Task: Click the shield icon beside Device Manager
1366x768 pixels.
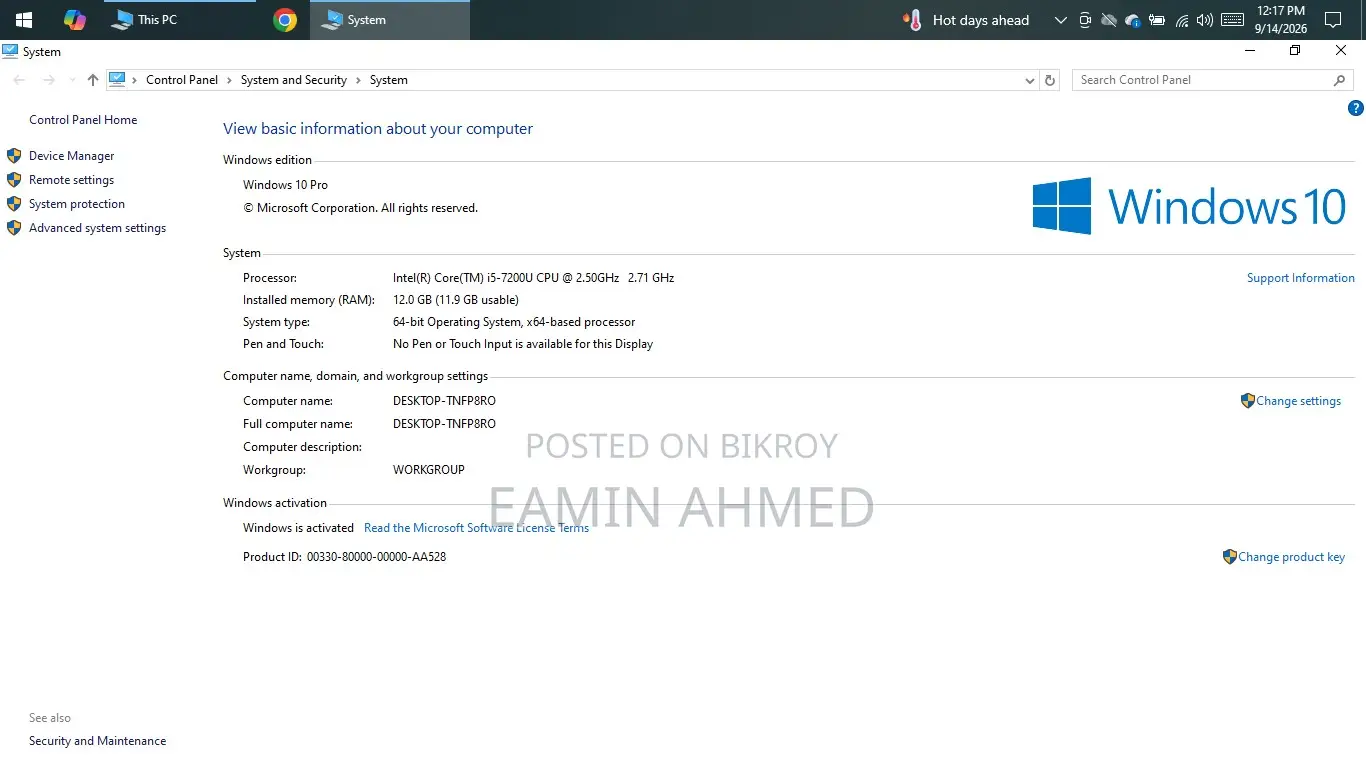Action: (14, 155)
